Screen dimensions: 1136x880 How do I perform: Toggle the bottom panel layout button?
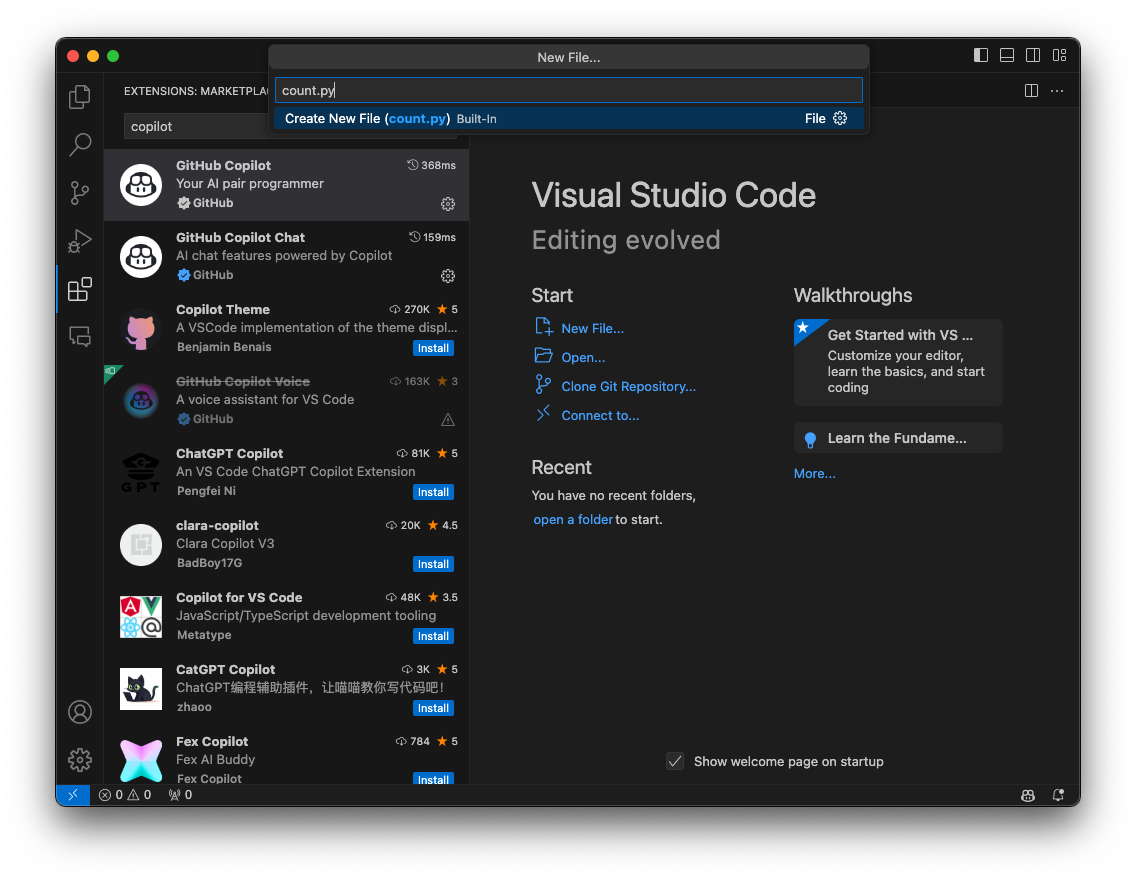[1007, 55]
